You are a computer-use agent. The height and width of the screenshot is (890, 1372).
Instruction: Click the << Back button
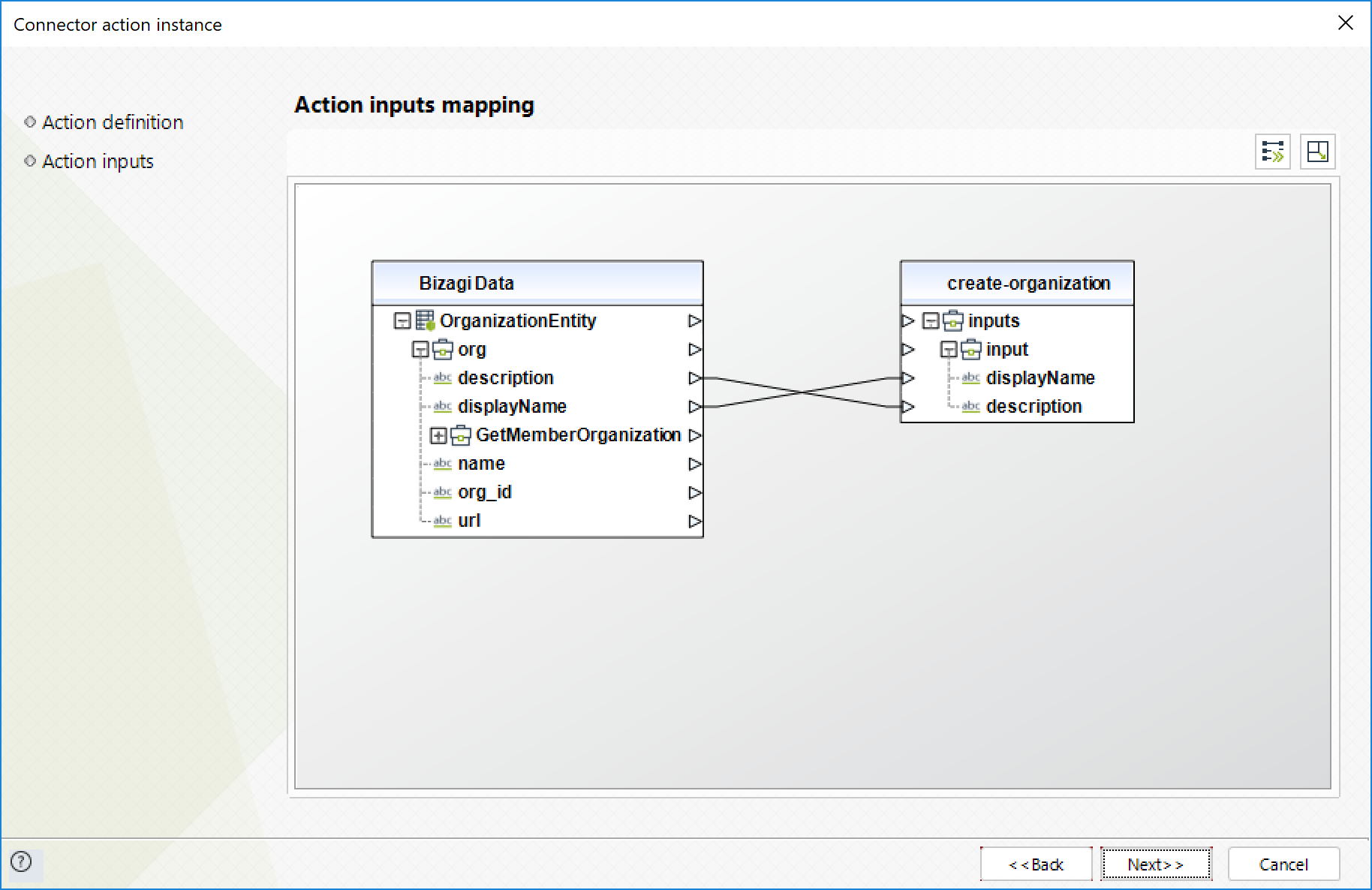[x=1036, y=864]
